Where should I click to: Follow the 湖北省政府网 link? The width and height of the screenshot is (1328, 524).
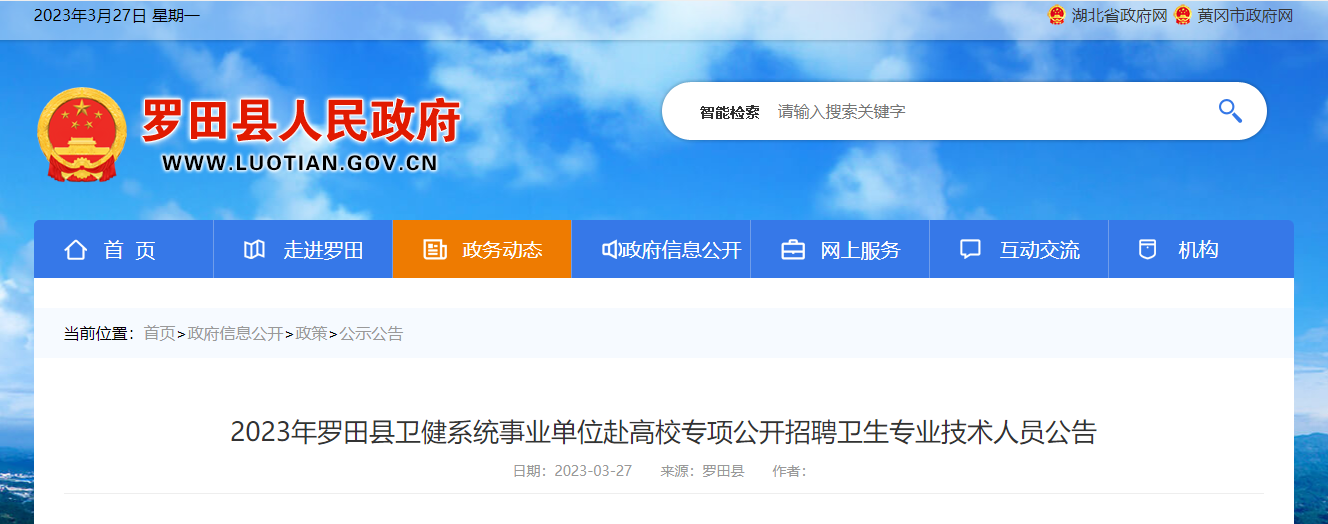[1119, 16]
